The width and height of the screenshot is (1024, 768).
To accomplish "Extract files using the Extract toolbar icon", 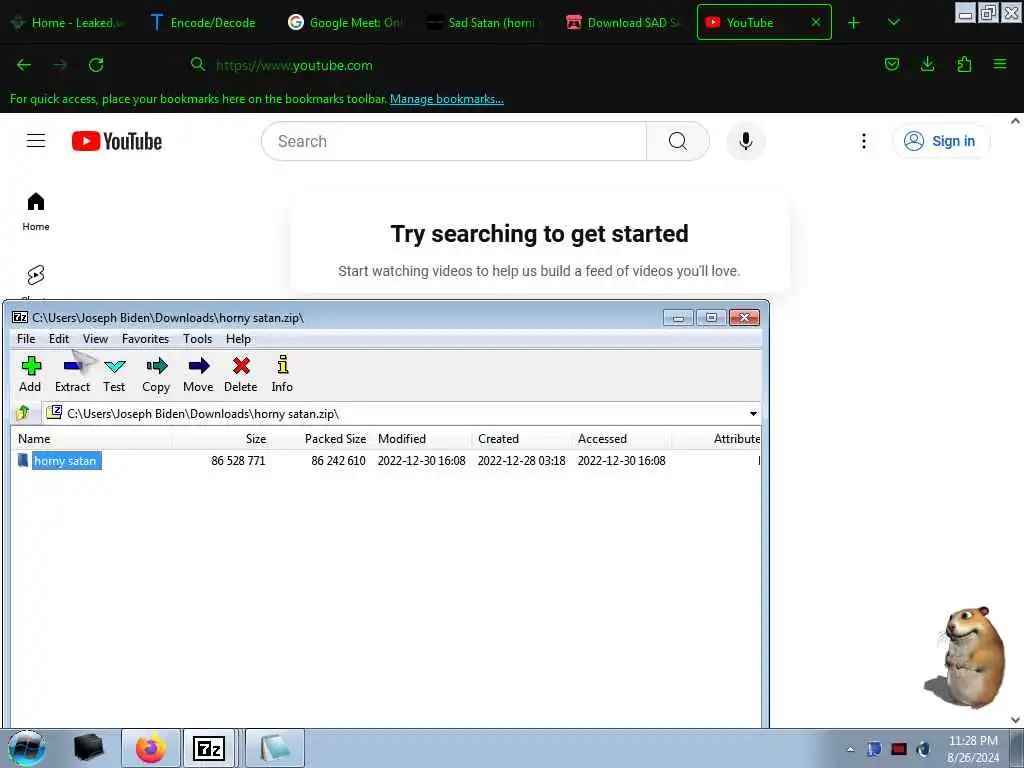I will [x=72, y=375].
